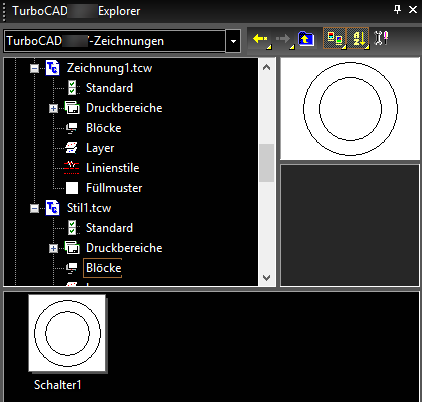Click the large circle preview image

(350, 109)
